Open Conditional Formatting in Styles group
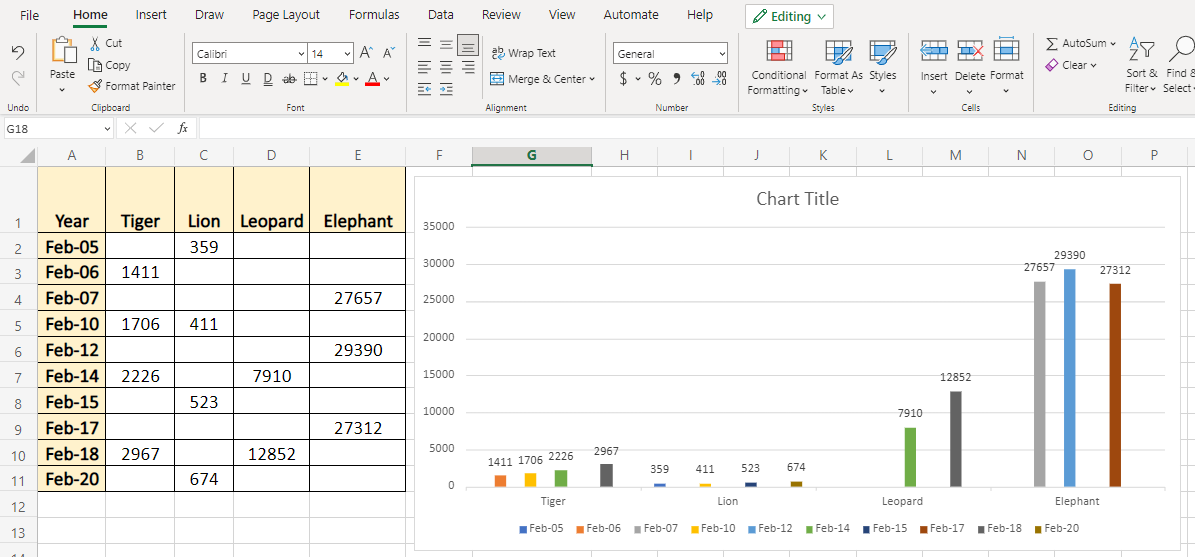The width and height of the screenshot is (1195, 557). (778, 67)
